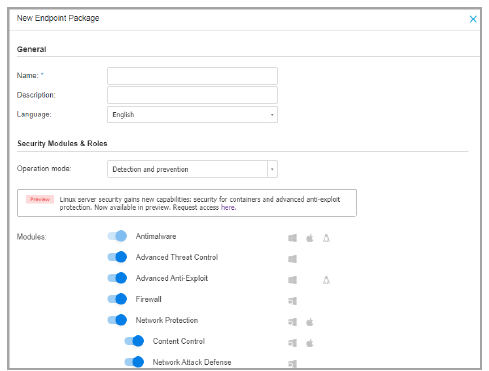This screenshot has height=371, width=489.
Task: Expand the Operation mode dropdown
Action: [x=192, y=169]
